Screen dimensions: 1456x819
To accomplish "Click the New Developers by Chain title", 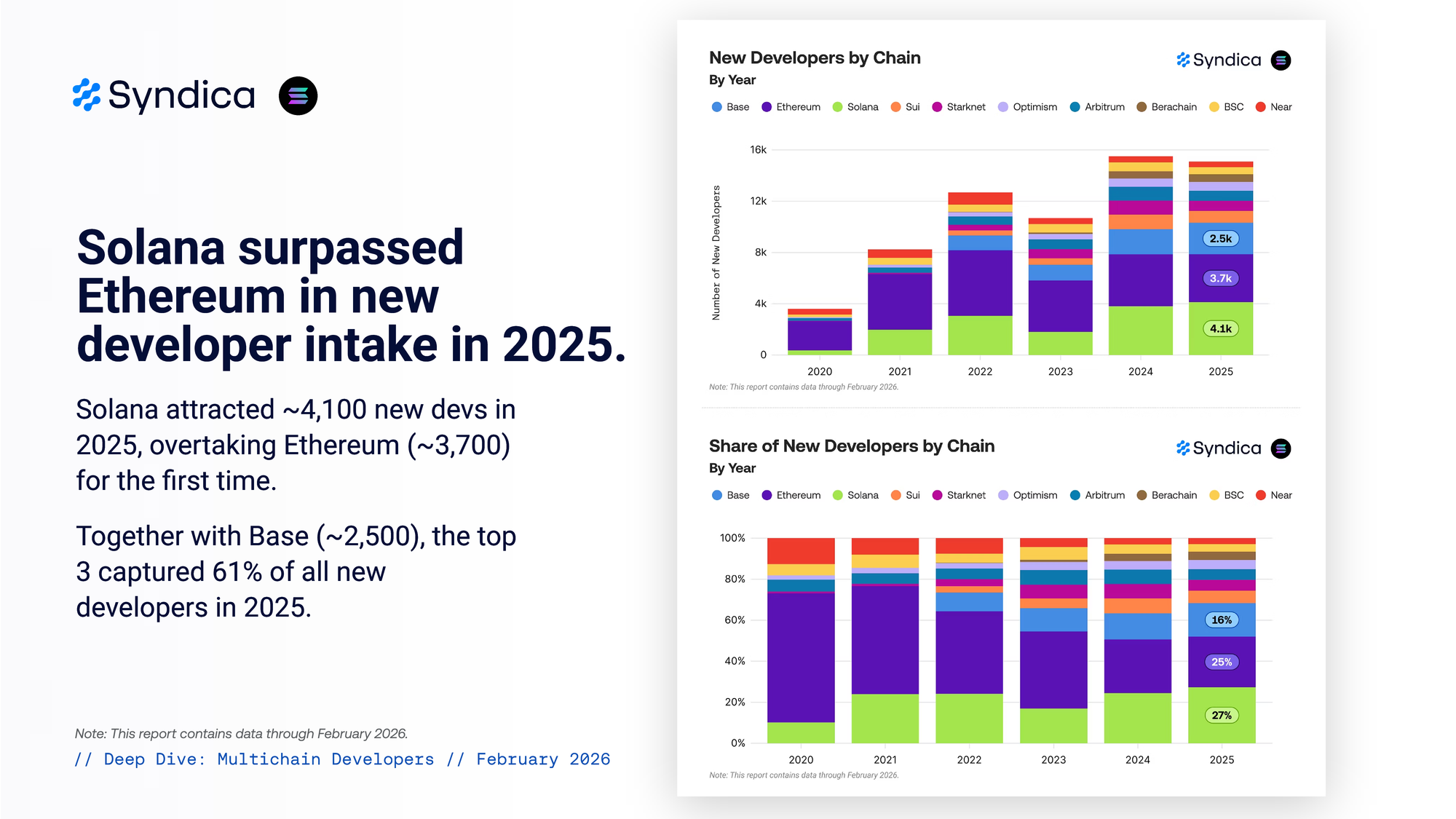I will tap(814, 58).
